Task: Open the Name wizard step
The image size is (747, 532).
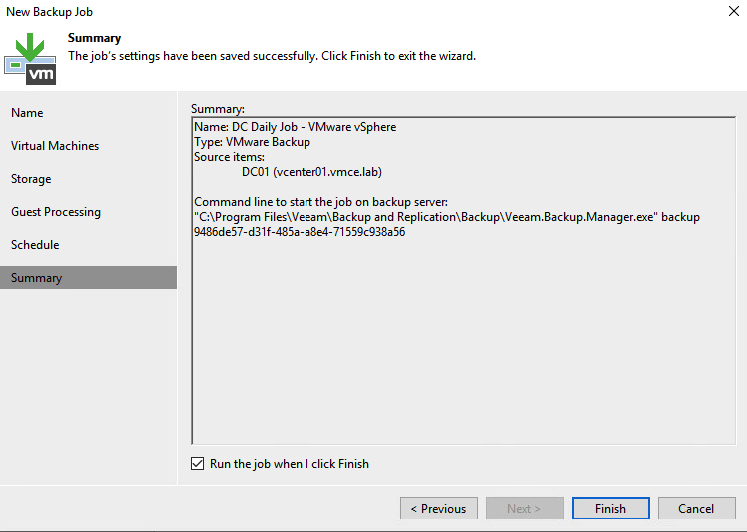Action: [x=27, y=113]
